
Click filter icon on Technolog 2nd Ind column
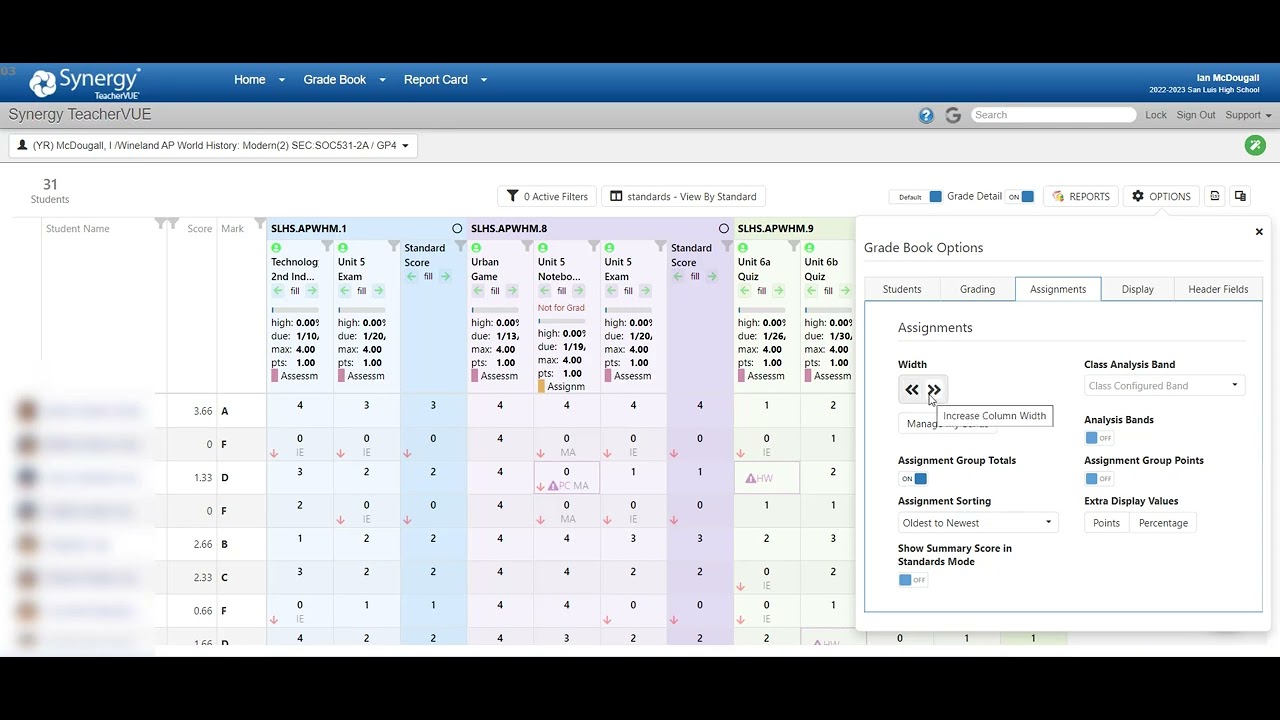coord(327,246)
